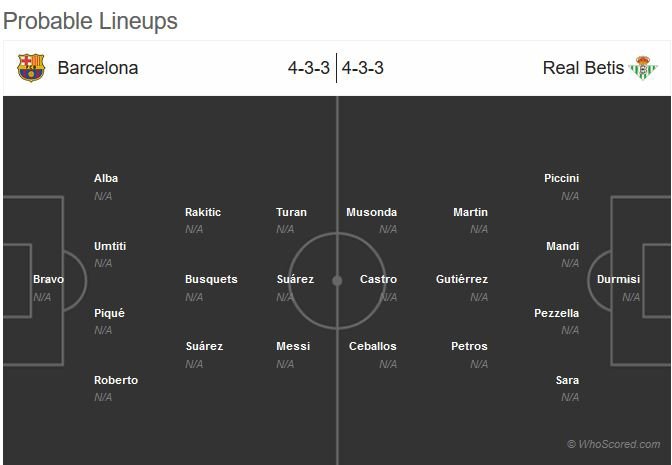Select Barcelona goalkeeper Bravo
The height and width of the screenshot is (465, 672).
[x=48, y=280]
